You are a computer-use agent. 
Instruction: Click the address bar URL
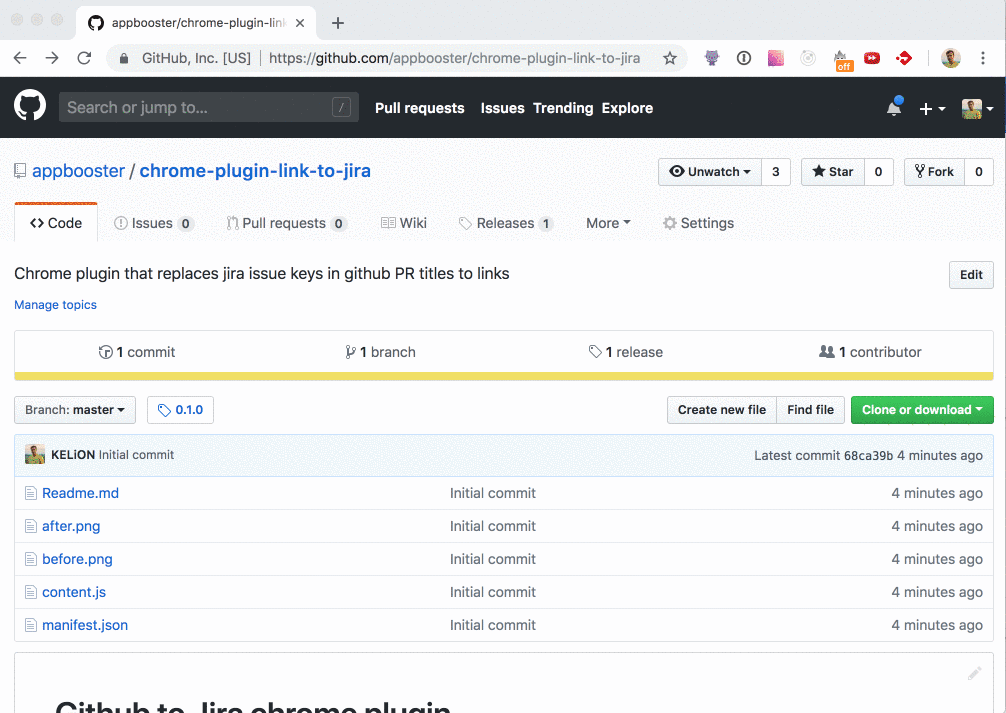click(x=454, y=58)
